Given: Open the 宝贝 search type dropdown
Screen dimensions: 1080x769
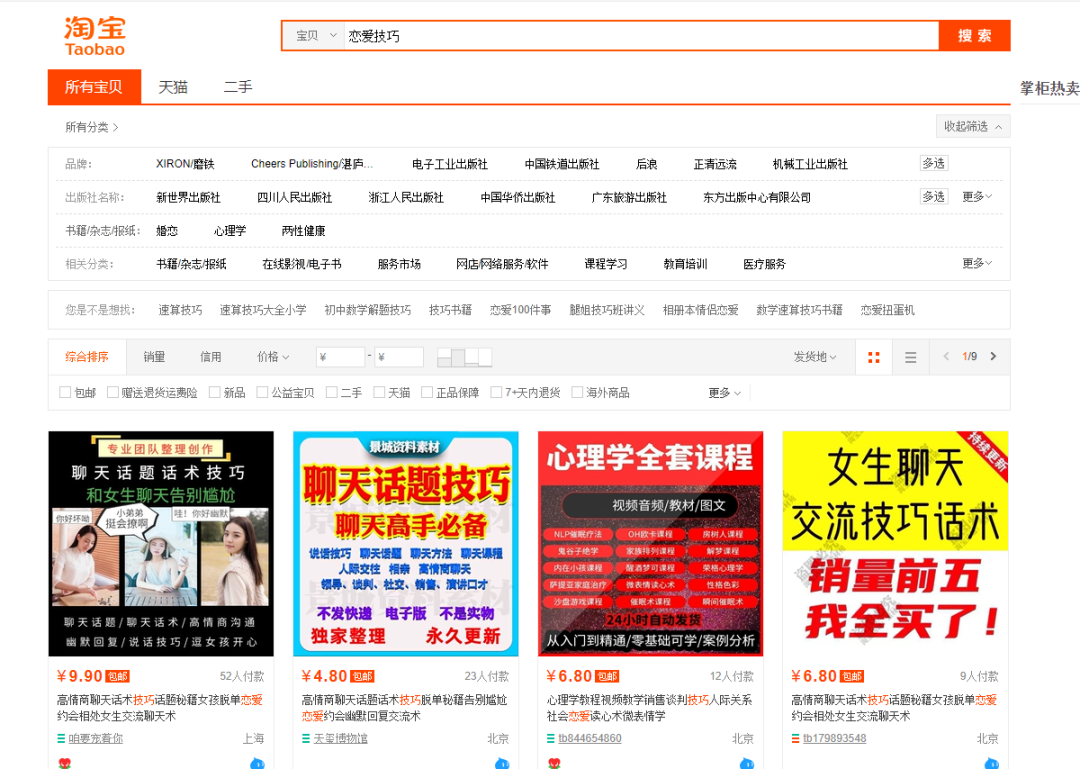Looking at the screenshot, I should click(315, 36).
